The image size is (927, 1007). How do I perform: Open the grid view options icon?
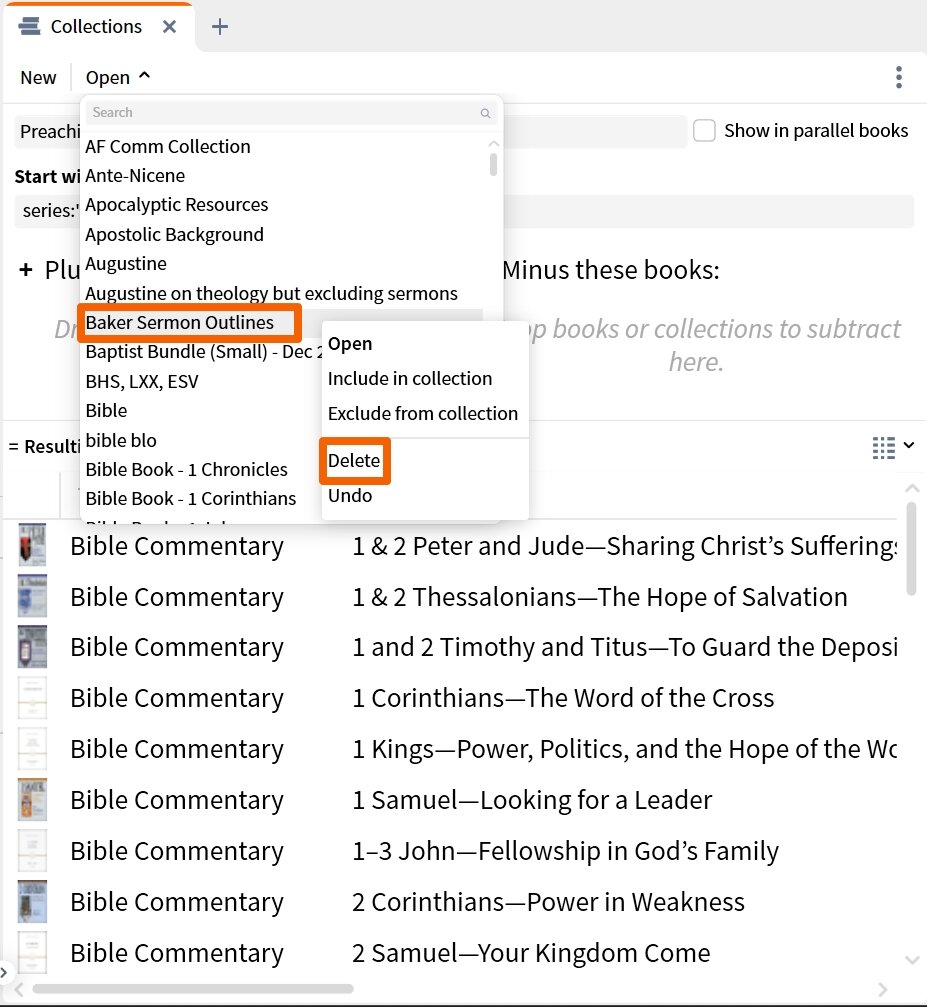(x=884, y=447)
